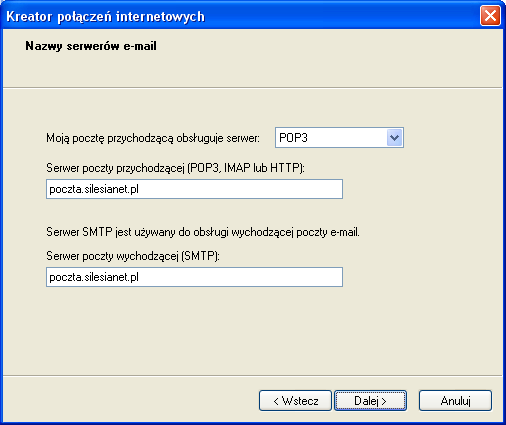The image size is (506, 425).
Task: Go back with the Wstecz button
Action: pos(295,401)
